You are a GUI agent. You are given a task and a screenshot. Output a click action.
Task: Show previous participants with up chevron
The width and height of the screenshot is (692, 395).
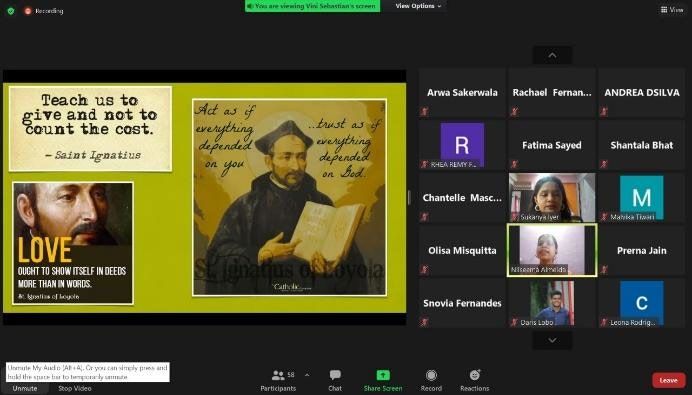[x=552, y=55]
